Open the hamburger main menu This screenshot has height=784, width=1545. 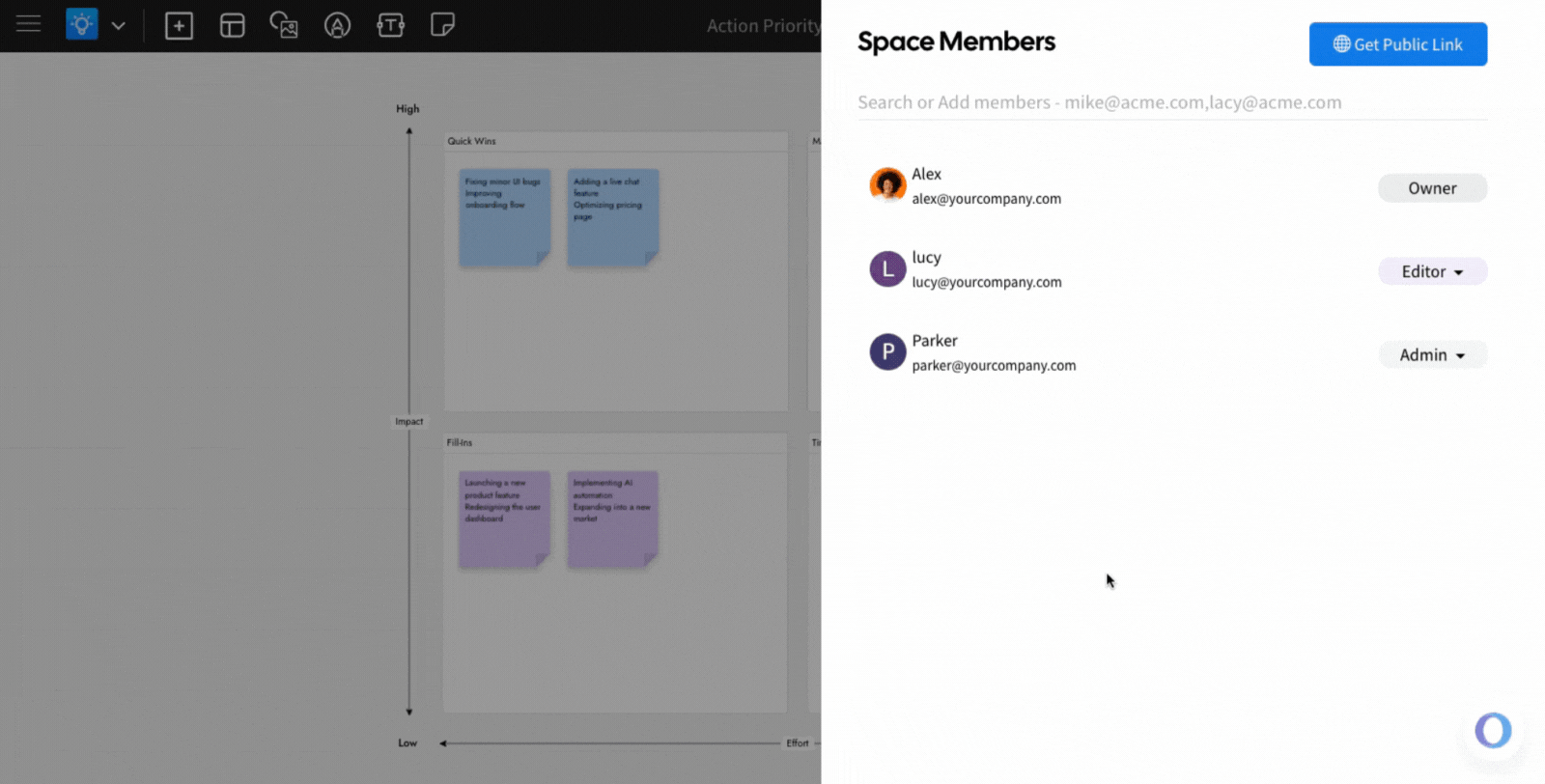tap(29, 24)
